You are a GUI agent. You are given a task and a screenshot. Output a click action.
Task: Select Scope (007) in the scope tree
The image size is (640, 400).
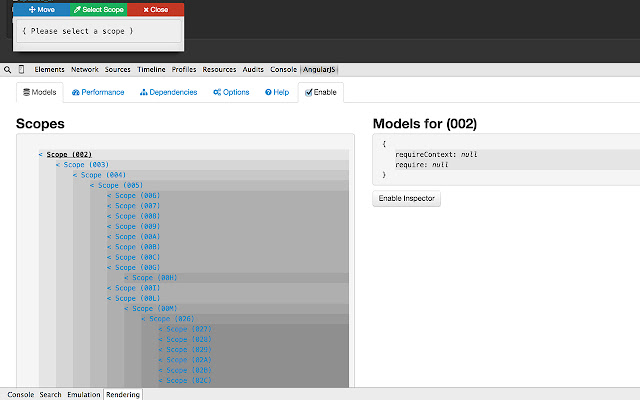coord(138,206)
